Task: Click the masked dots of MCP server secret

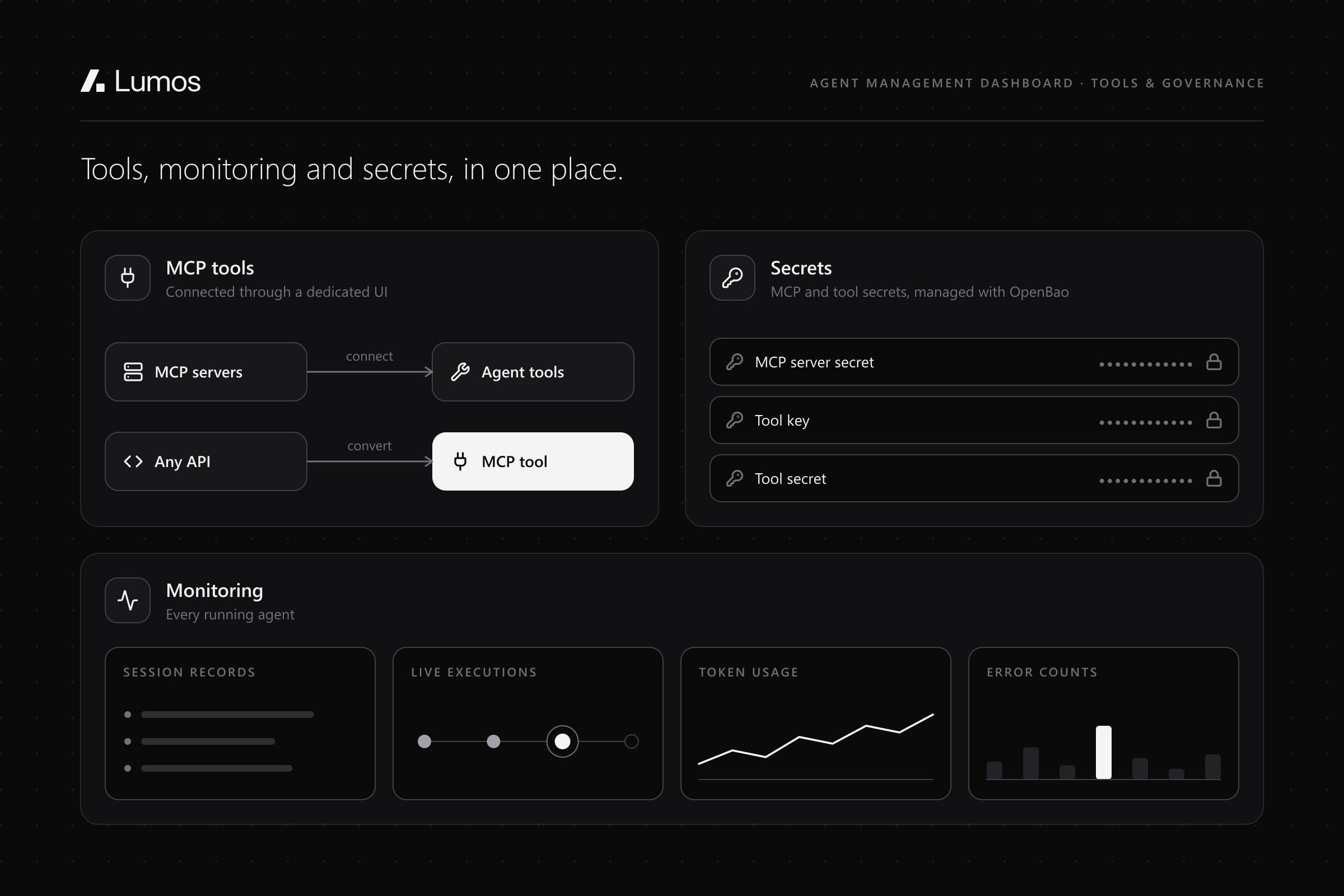Action: (x=1145, y=365)
